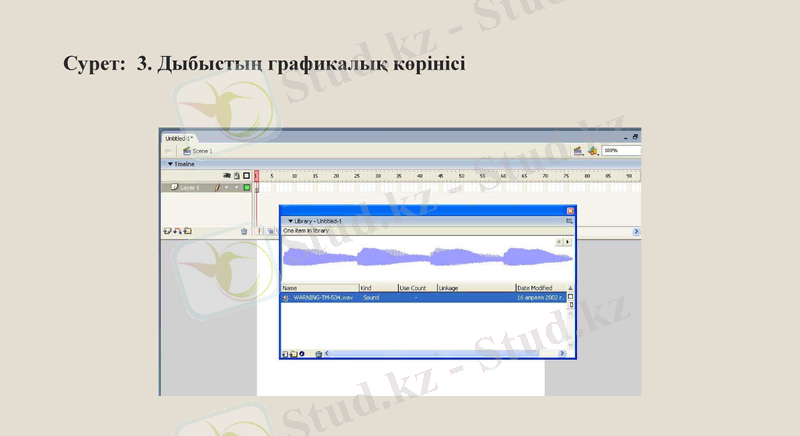
Task: Select the WARNING-TM-534.wav library item
Action: [x=423, y=298]
